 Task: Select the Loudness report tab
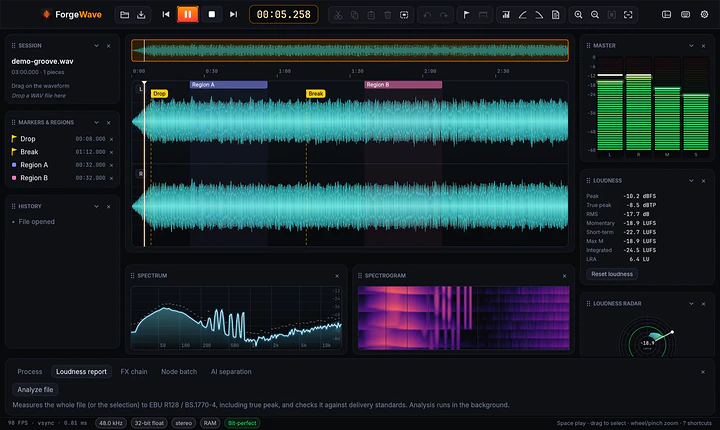tap(81, 372)
